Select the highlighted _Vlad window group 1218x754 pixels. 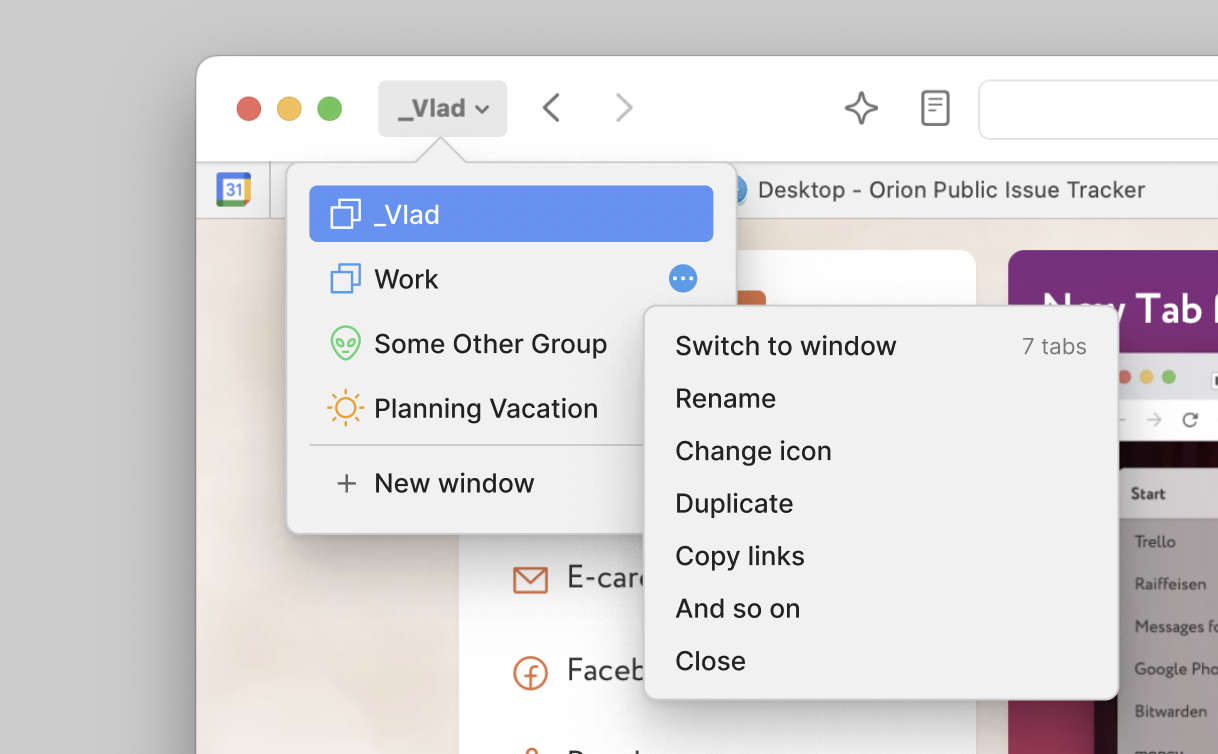[x=510, y=214]
